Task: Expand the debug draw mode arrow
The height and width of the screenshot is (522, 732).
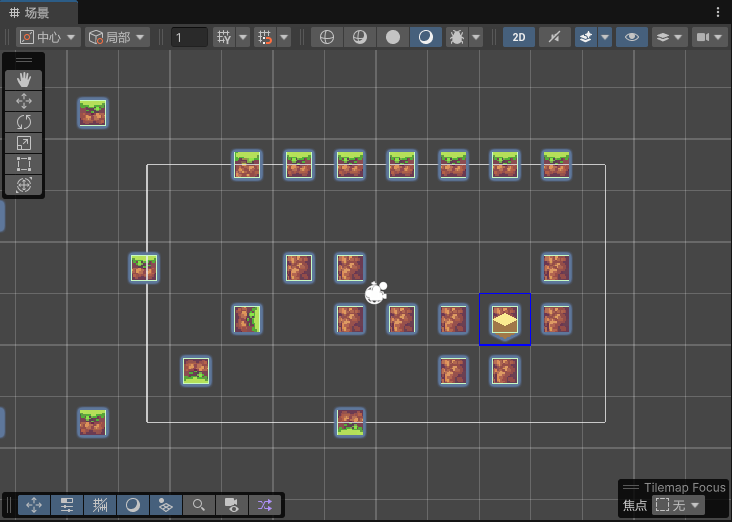Action: coord(476,37)
